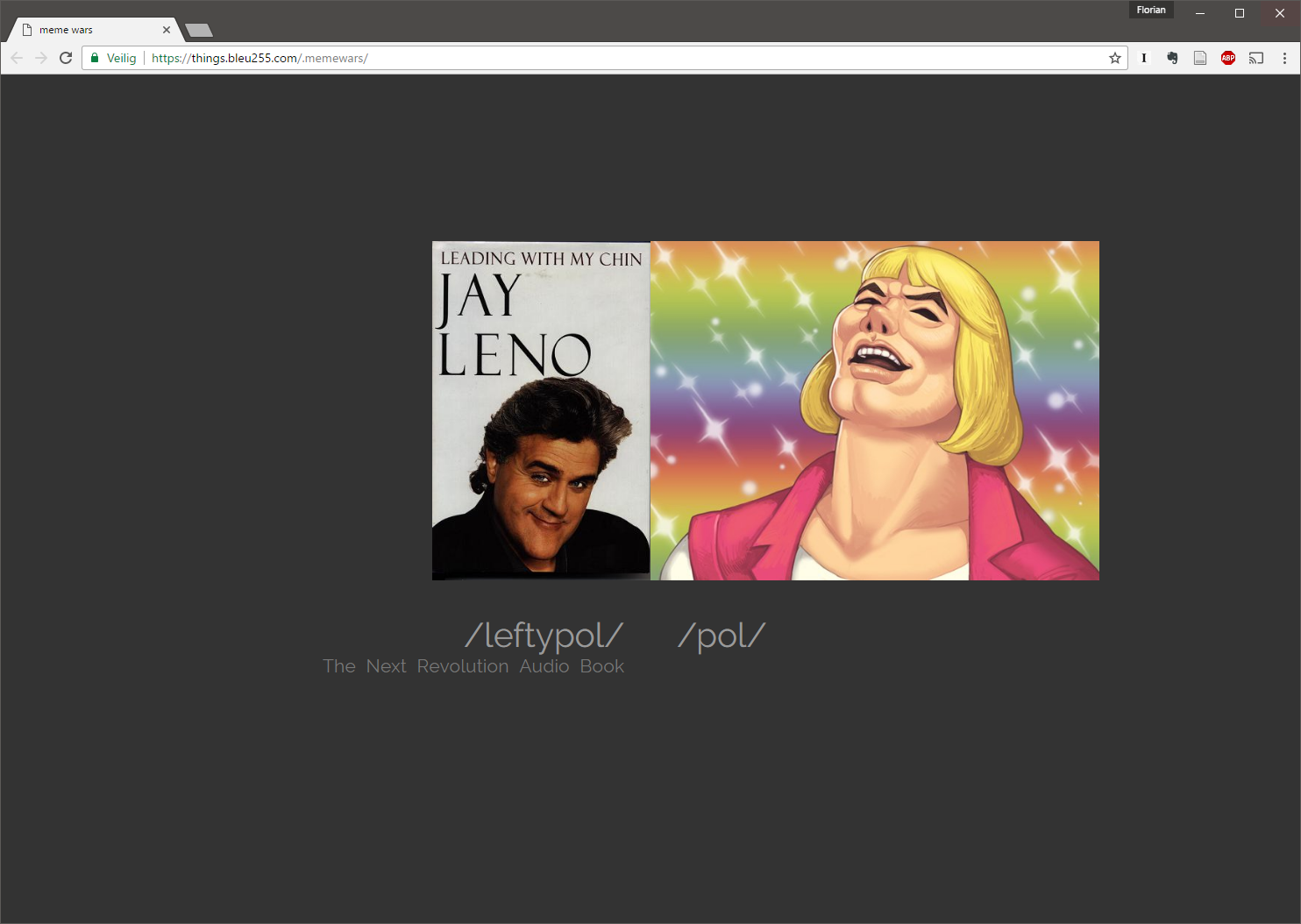Close the meme wars tab
This screenshot has height=924, width=1301.
167,30
